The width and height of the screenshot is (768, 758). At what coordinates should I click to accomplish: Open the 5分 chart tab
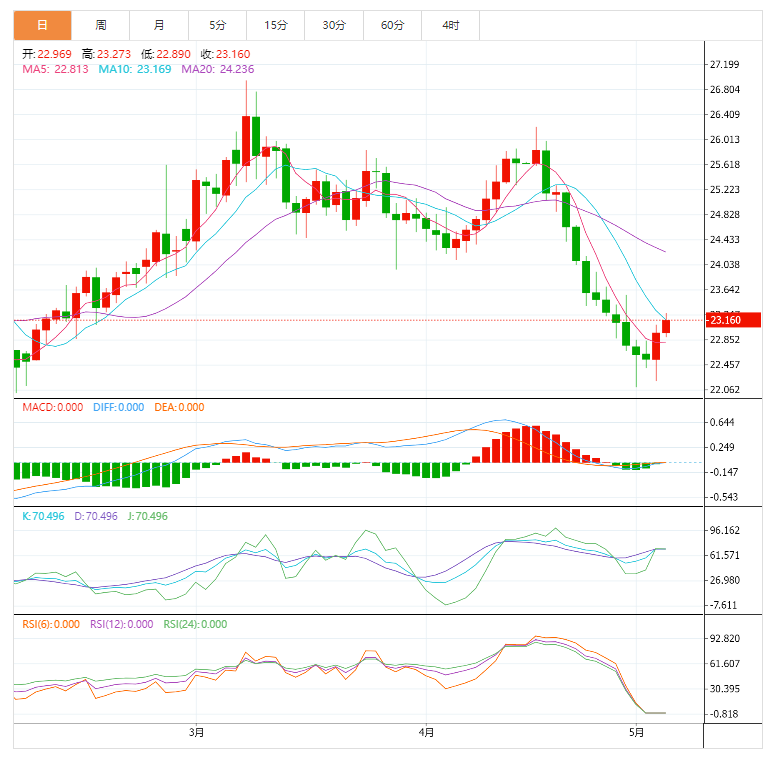(x=217, y=25)
